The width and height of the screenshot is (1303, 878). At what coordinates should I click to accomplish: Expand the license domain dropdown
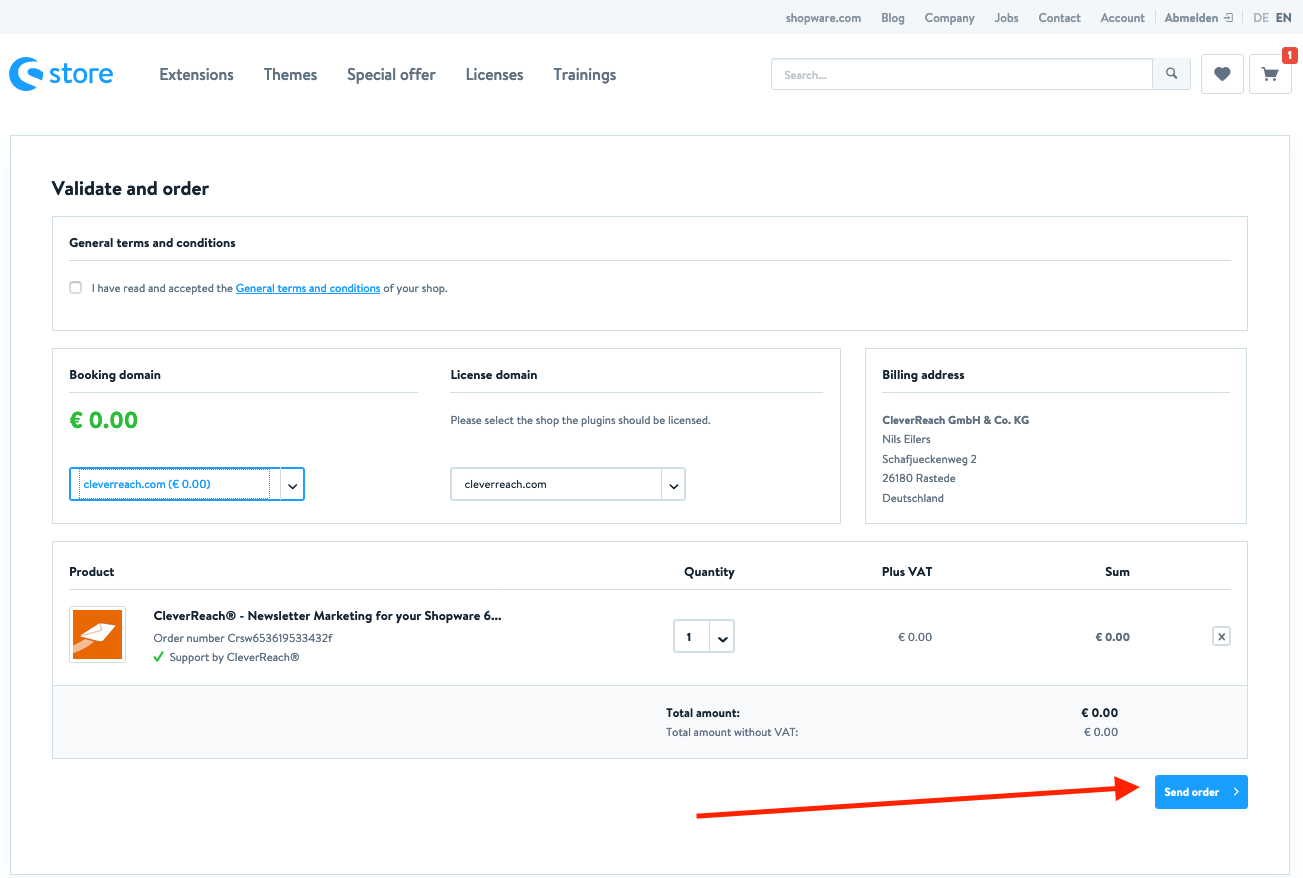click(674, 485)
